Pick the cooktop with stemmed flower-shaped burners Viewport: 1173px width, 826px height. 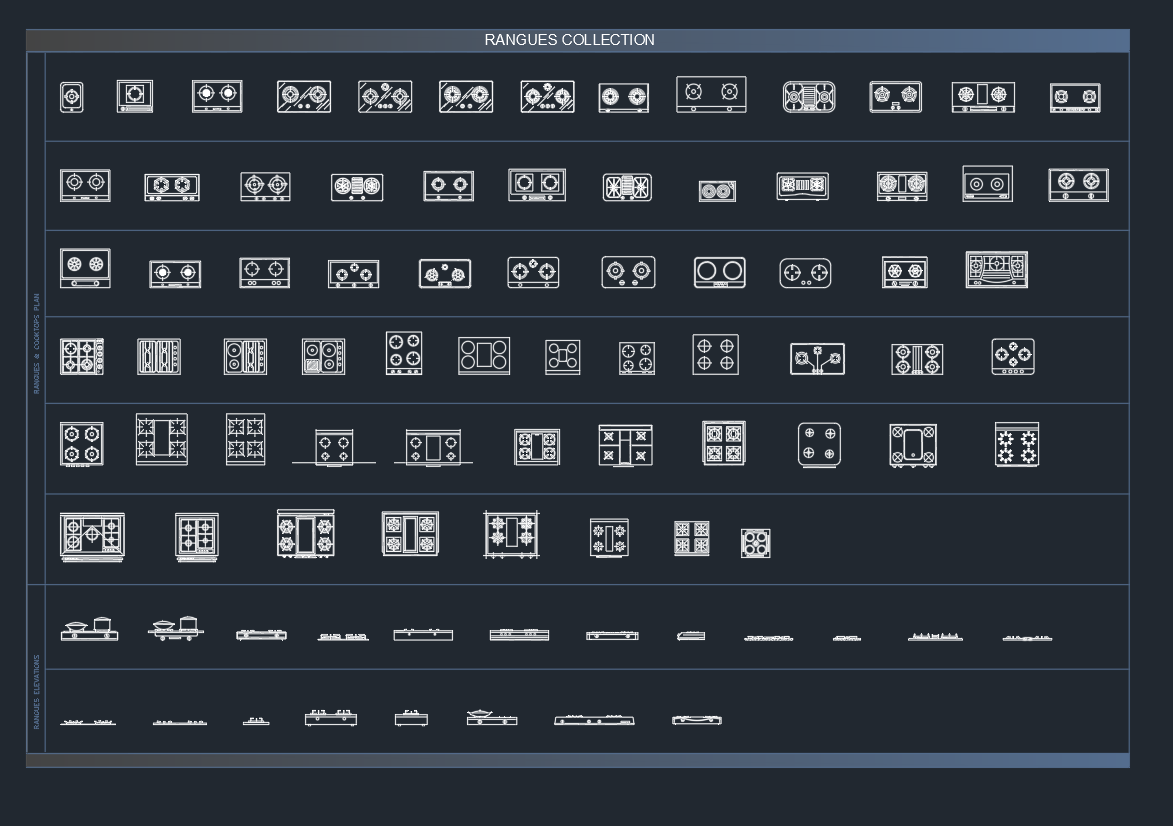point(818,359)
